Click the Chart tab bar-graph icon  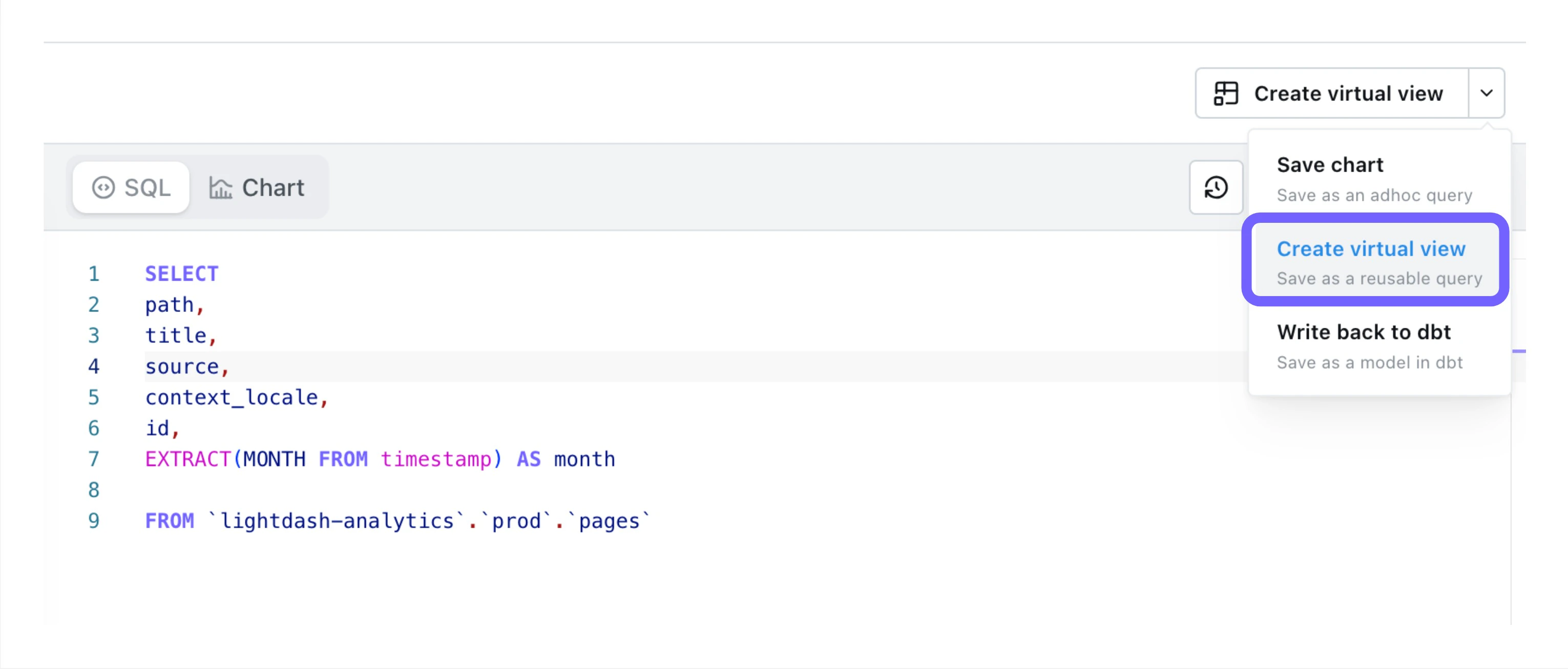(220, 187)
